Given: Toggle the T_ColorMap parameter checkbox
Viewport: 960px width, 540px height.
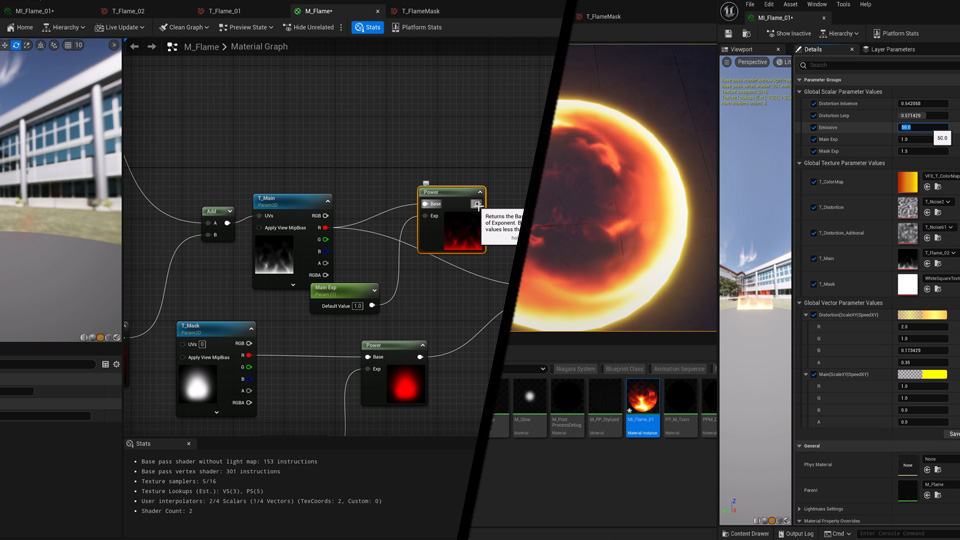Looking at the screenshot, I should [813, 182].
